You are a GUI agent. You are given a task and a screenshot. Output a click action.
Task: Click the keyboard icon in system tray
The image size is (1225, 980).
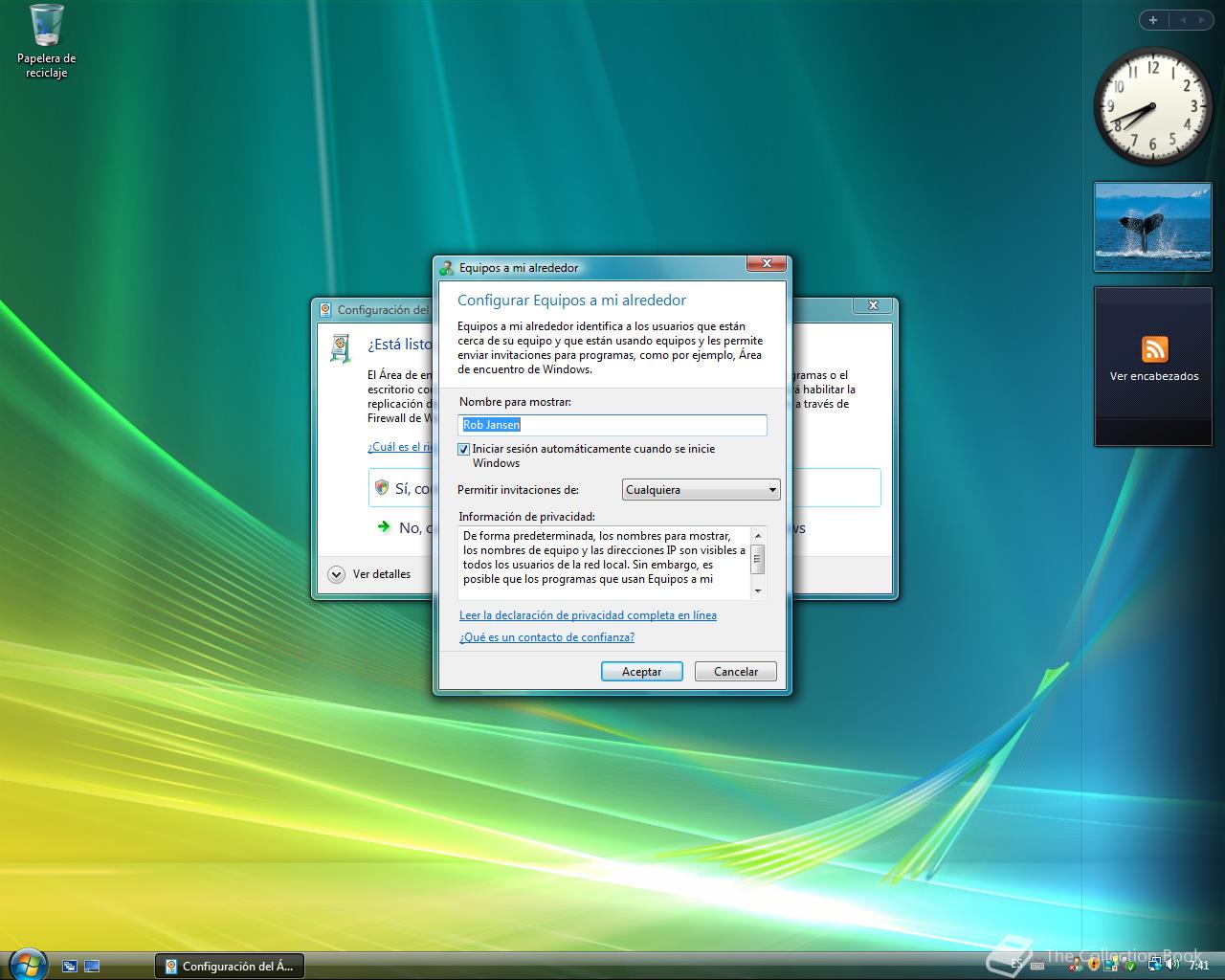[1037, 966]
